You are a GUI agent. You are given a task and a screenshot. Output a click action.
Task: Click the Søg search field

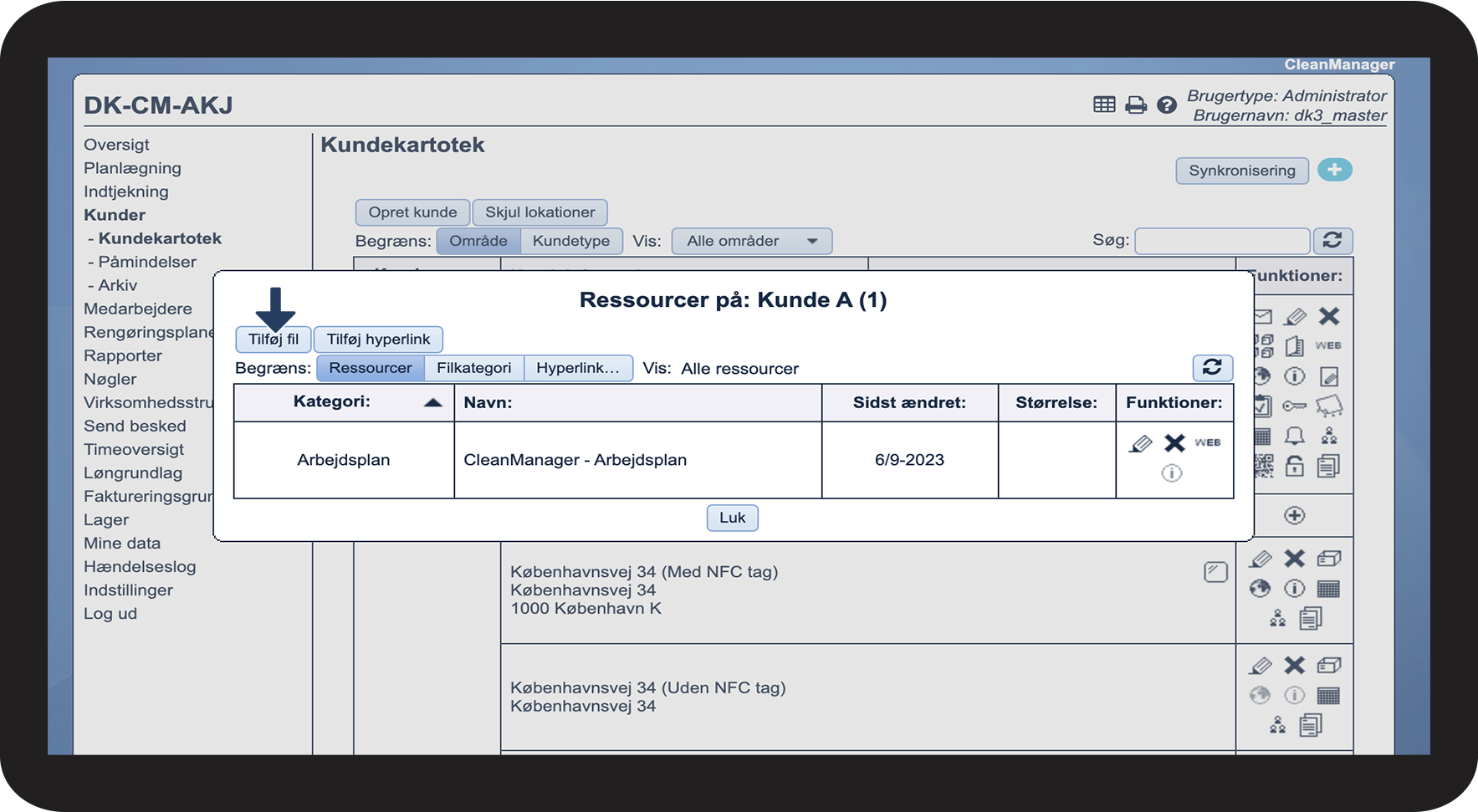pyautogui.click(x=1221, y=241)
